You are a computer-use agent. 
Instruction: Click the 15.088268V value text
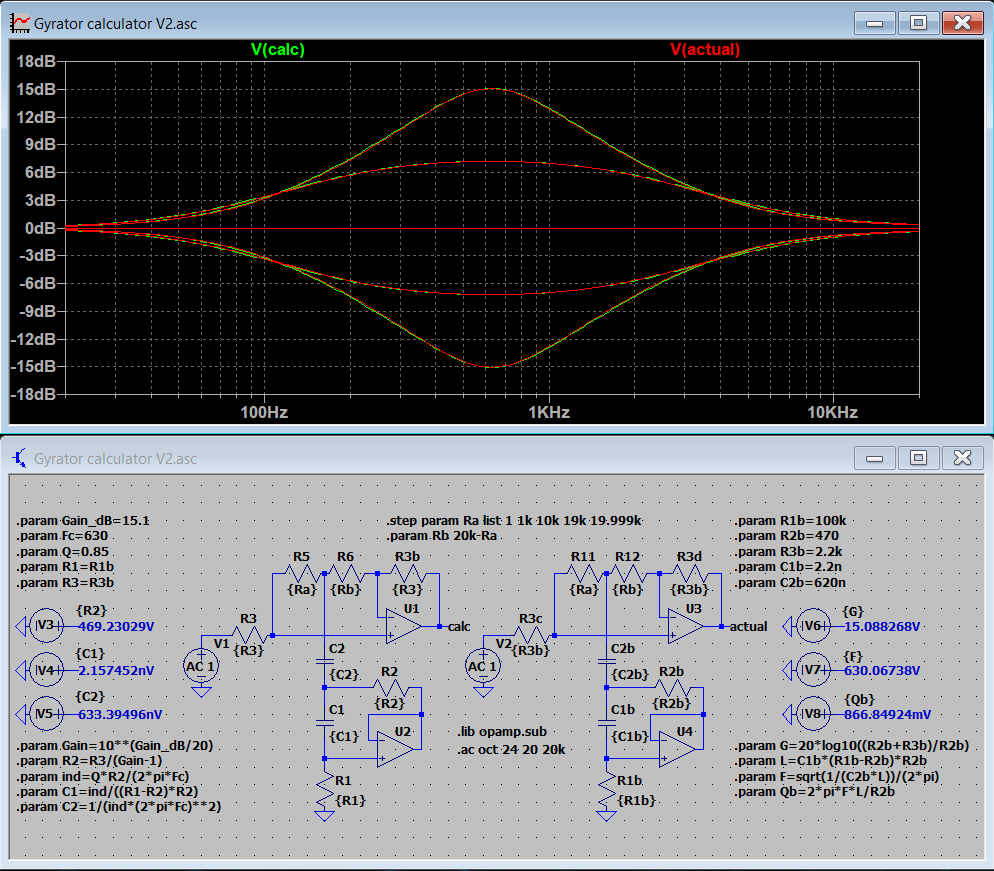pos(882,627)
